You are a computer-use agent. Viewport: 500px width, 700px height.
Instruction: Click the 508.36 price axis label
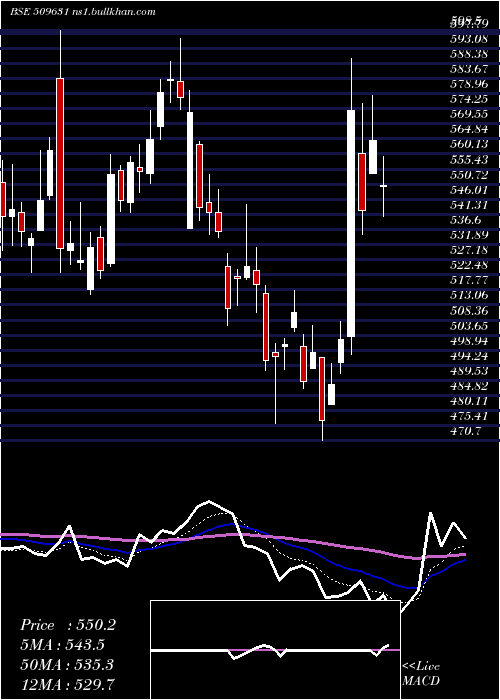[x=469, y=311]
